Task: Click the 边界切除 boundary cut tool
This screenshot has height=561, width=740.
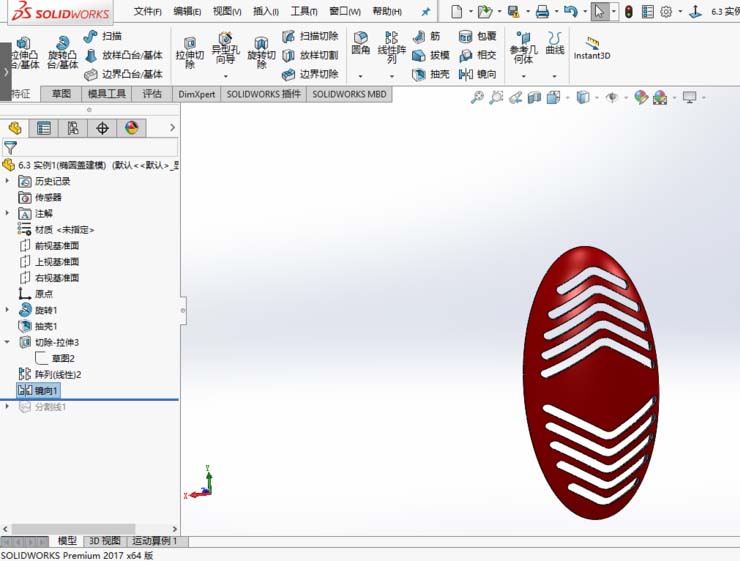Action: click(x=310, y=74)
